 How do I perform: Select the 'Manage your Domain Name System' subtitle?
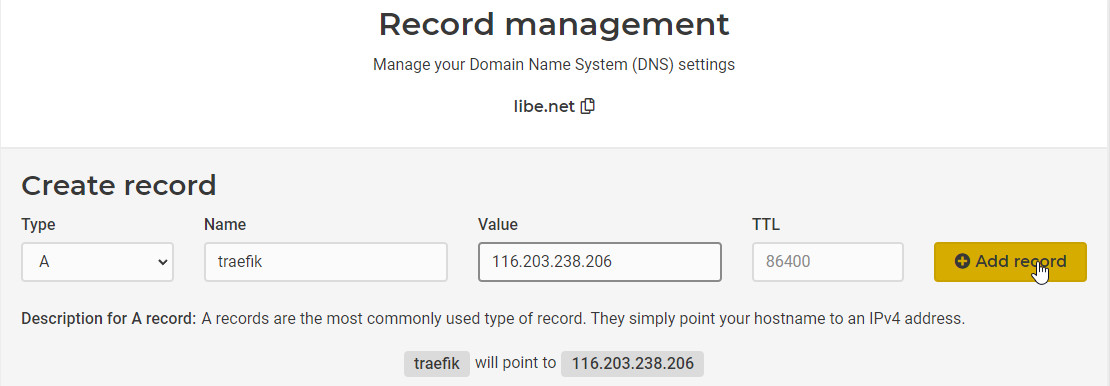554,65
